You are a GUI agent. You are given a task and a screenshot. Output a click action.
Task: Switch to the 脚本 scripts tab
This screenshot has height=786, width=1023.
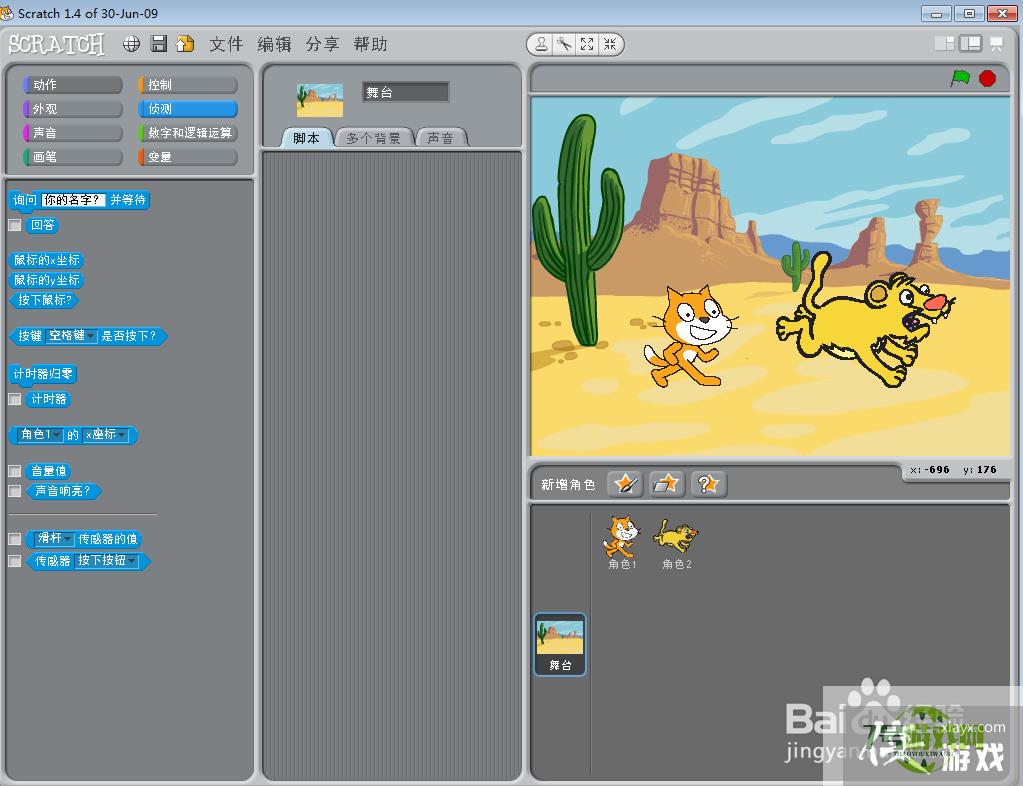tap(307, 138)
